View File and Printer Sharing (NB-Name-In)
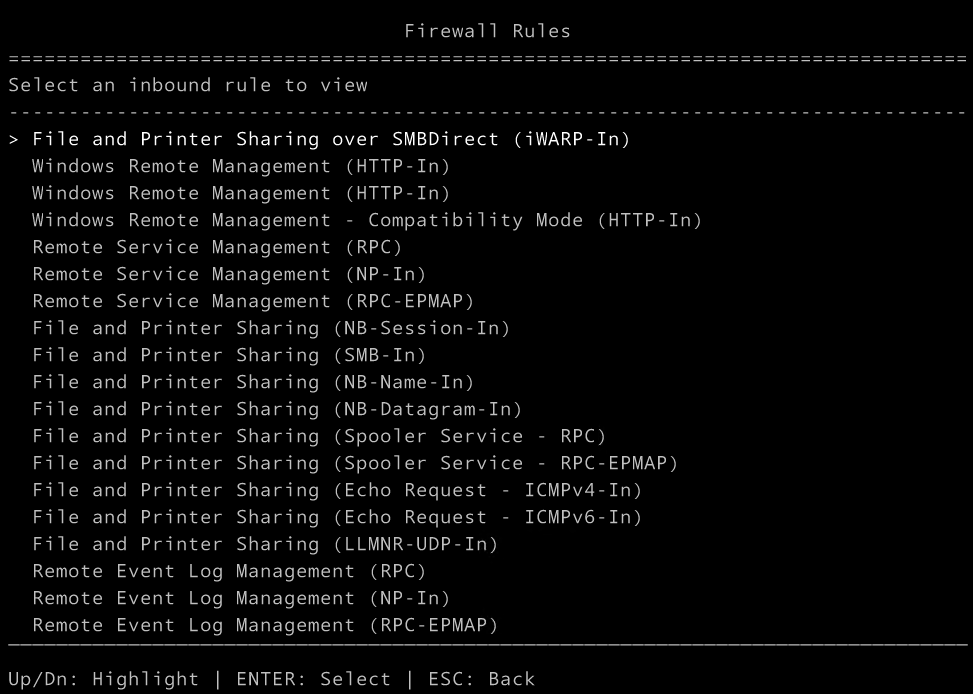Screen dimensions: 973x694 (x=252, y=382)
